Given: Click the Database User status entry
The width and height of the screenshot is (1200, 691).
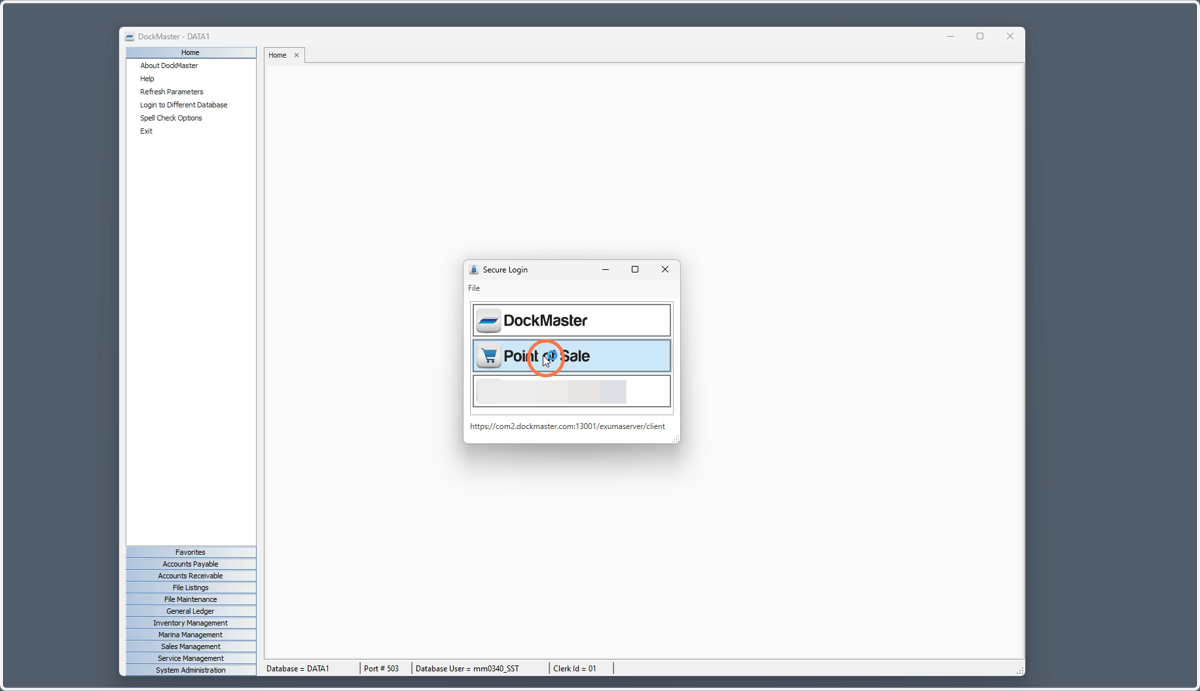Looking at the screenshot, I should 467,668.
